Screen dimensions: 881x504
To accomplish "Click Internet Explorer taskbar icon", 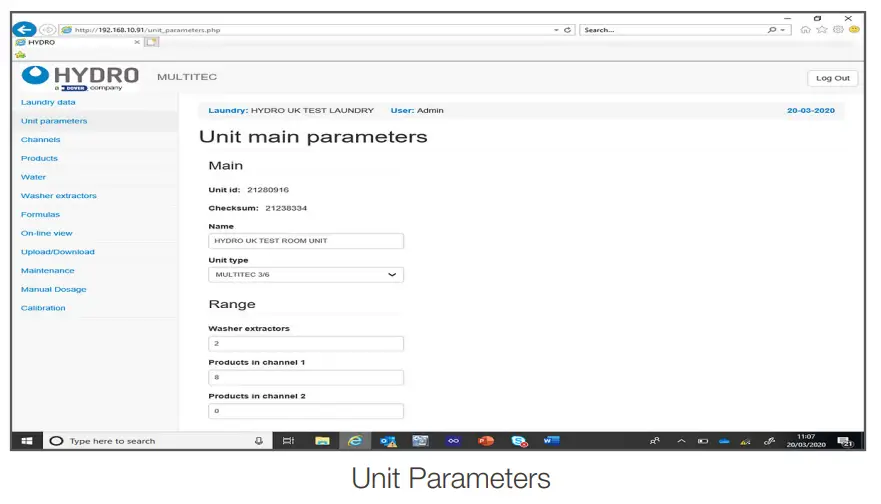I will (x=355, y=441).
